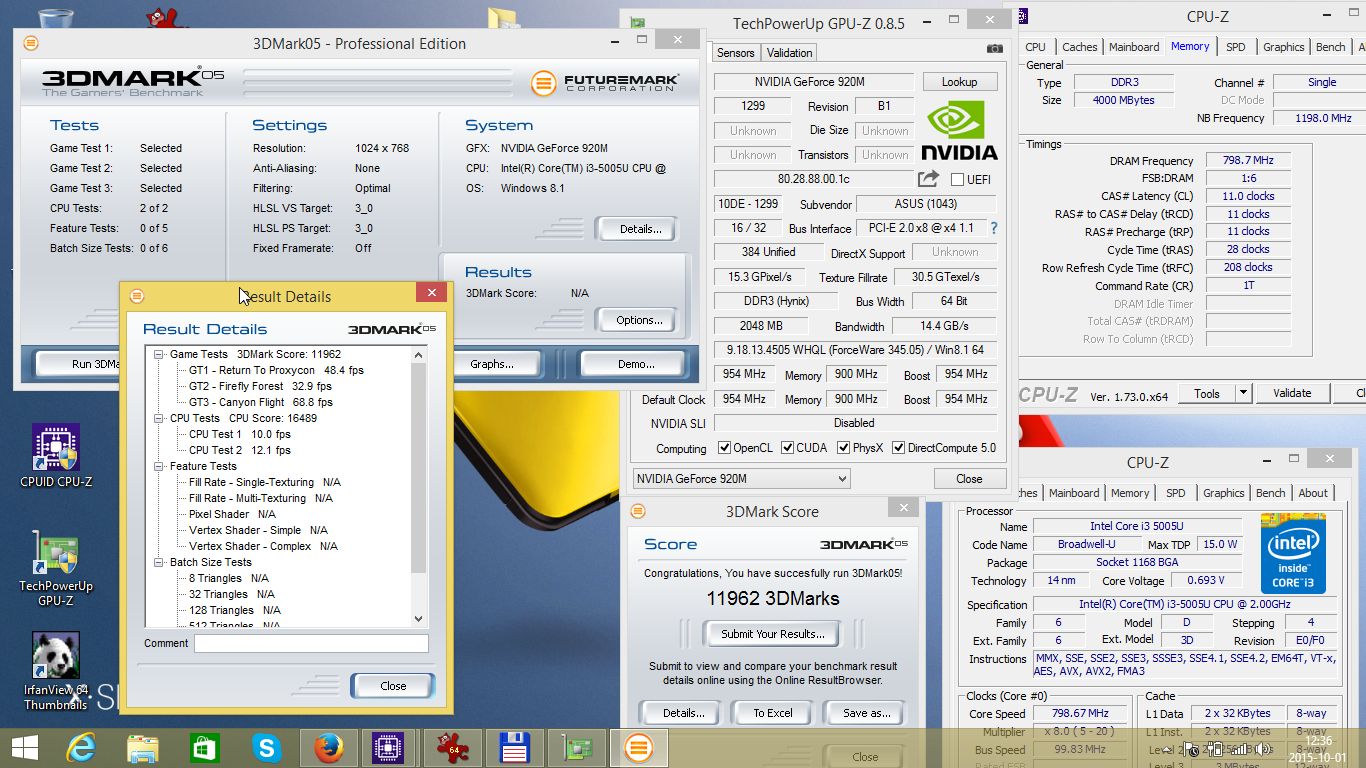This screenshot has width=1366, height=768.
Task: Select IrfanView 64 Thumbnails desktop shortcut
Action: [56, 672]
